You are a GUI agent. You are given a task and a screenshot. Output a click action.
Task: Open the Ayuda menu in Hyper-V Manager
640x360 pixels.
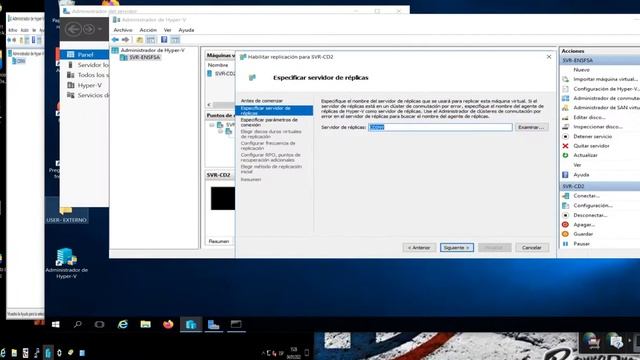coord(186,30)
